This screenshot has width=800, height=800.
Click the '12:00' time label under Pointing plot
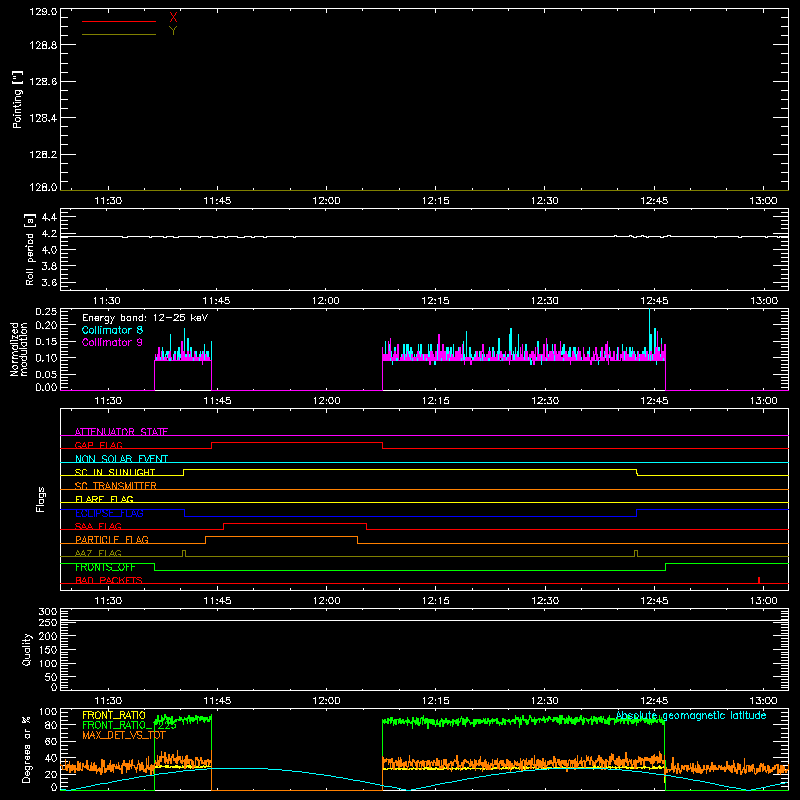point(327,201)
